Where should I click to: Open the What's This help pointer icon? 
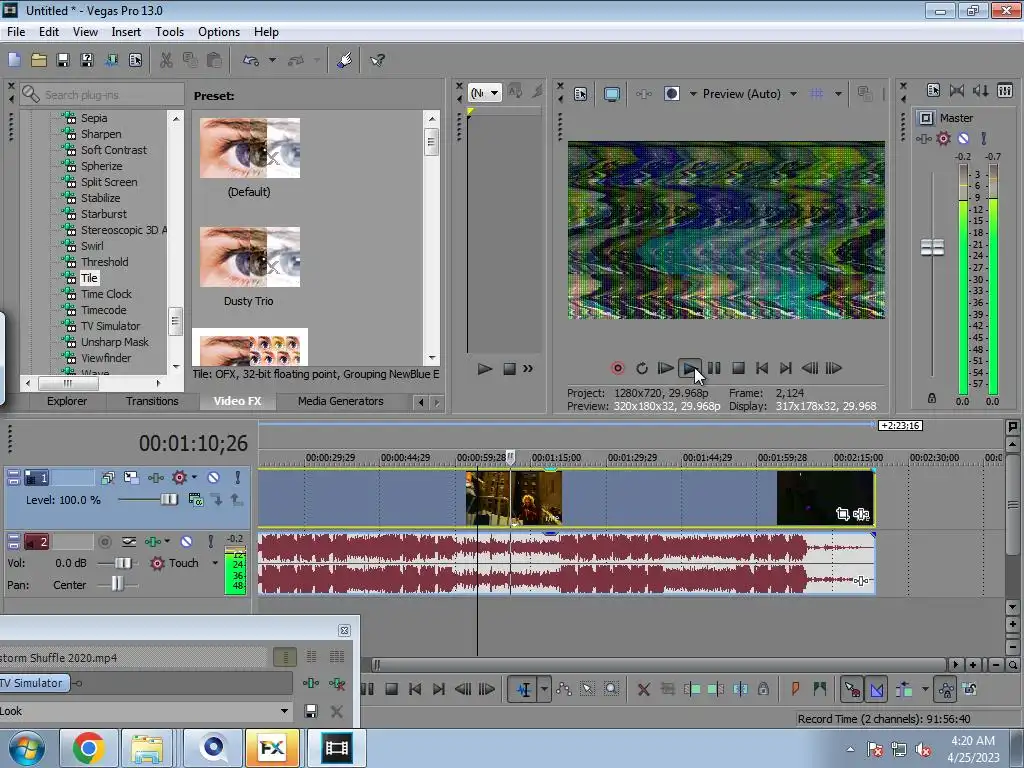[x=377, y=61]
